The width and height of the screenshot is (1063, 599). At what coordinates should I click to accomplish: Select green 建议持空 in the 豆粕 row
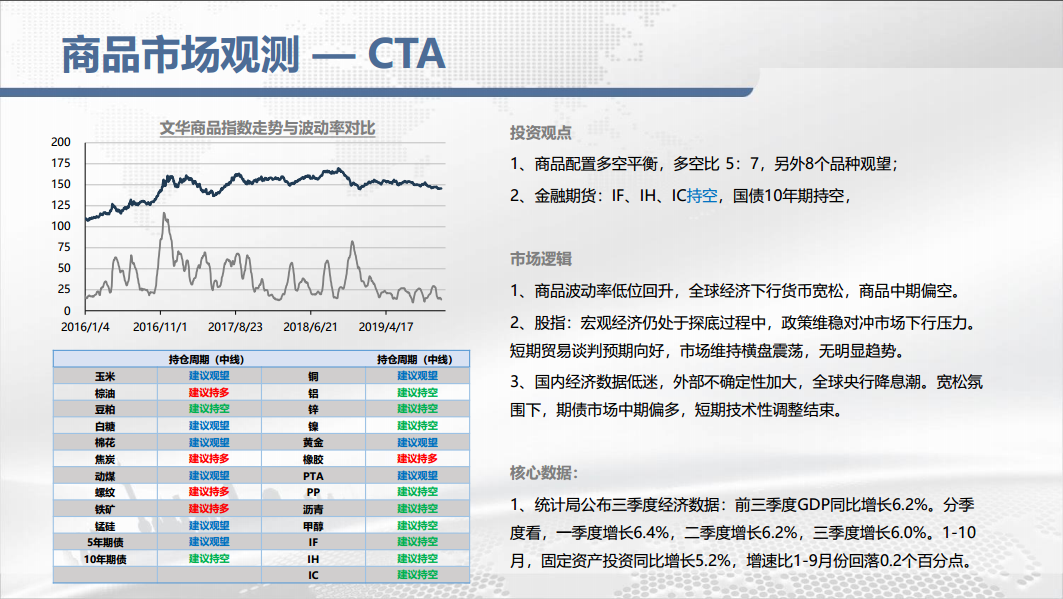pos(209,409)
